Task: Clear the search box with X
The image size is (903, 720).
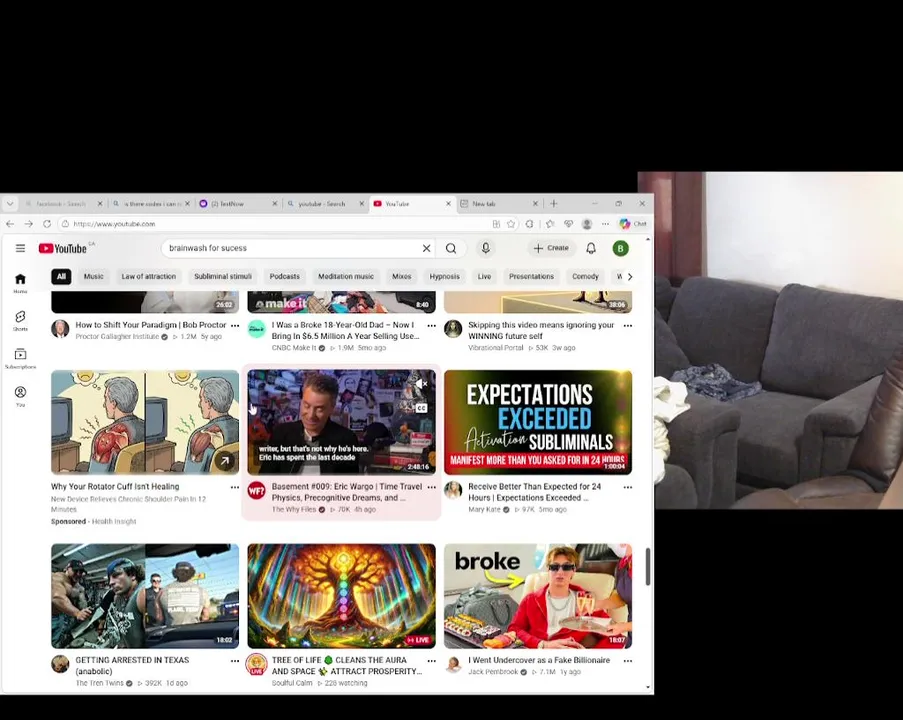Action: pyautogui.click(x=427, y=248)
